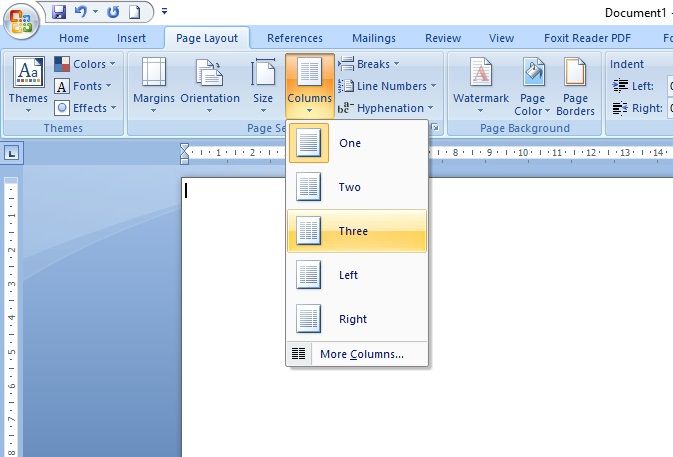Save document via quick access toolbar
673x457 pixels.
(x=59, y=11)
